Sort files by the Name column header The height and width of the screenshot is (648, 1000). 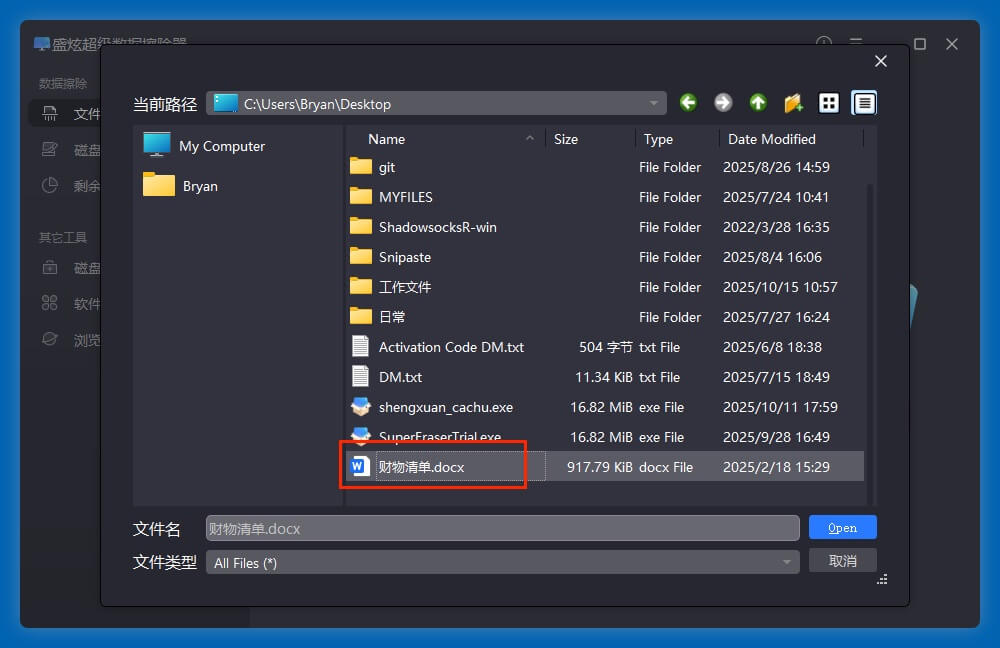387,139
